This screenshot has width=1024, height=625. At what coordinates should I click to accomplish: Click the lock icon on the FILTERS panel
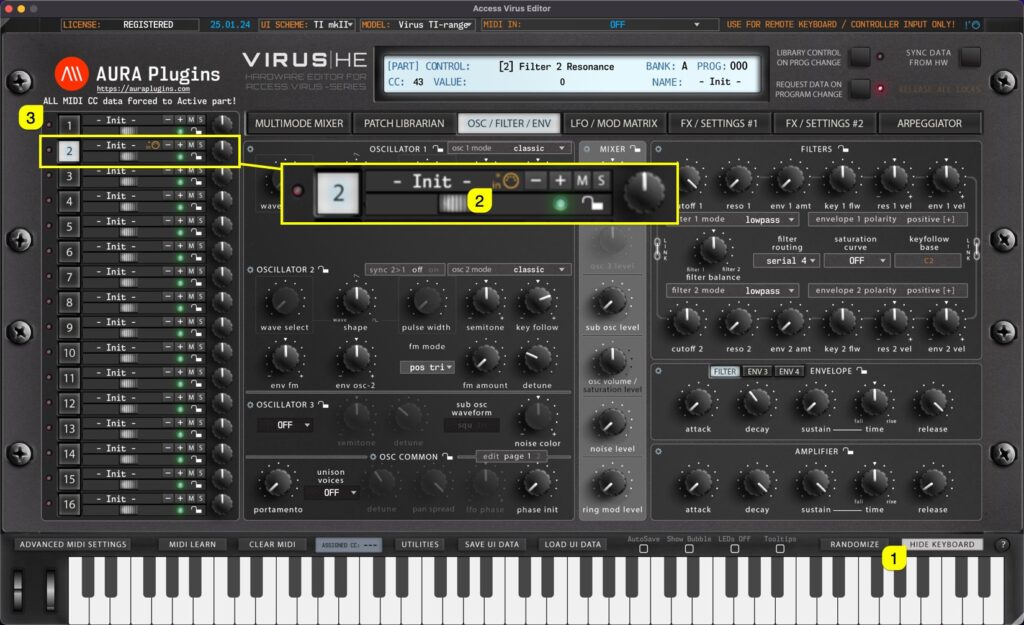tap(843, 149)
